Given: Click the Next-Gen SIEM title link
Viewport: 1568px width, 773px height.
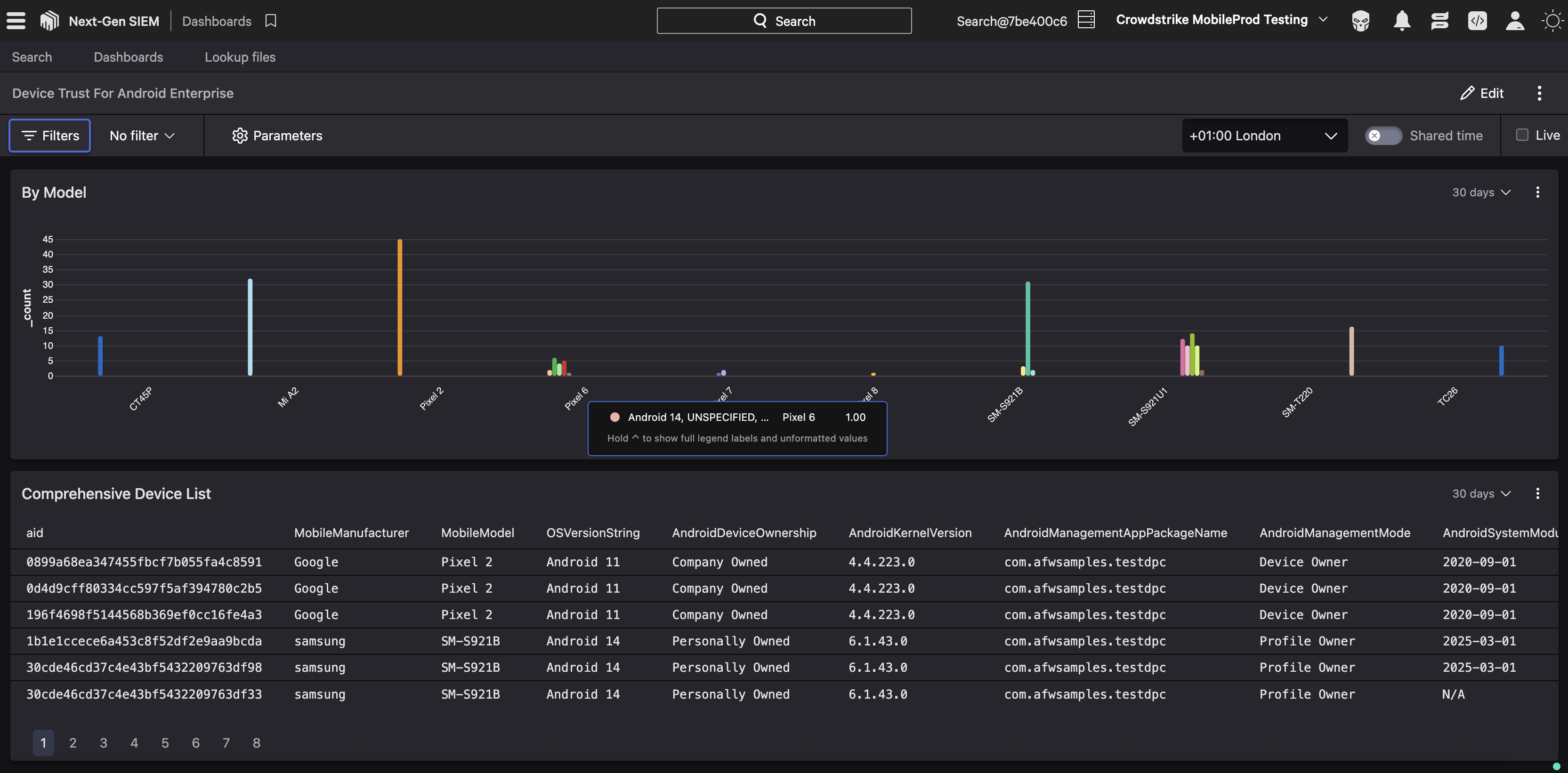Looking at the screenshot, I should (x=114, y=21).
